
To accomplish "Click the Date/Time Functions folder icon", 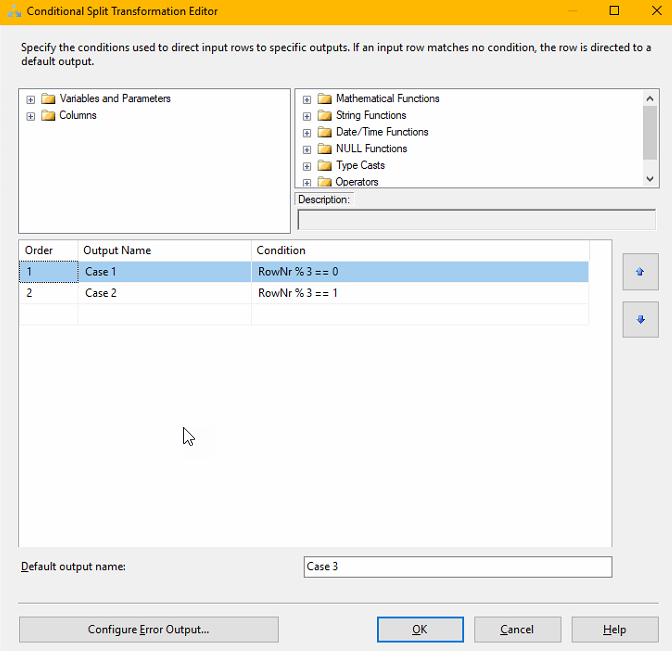I will click(x=324, y=132).
